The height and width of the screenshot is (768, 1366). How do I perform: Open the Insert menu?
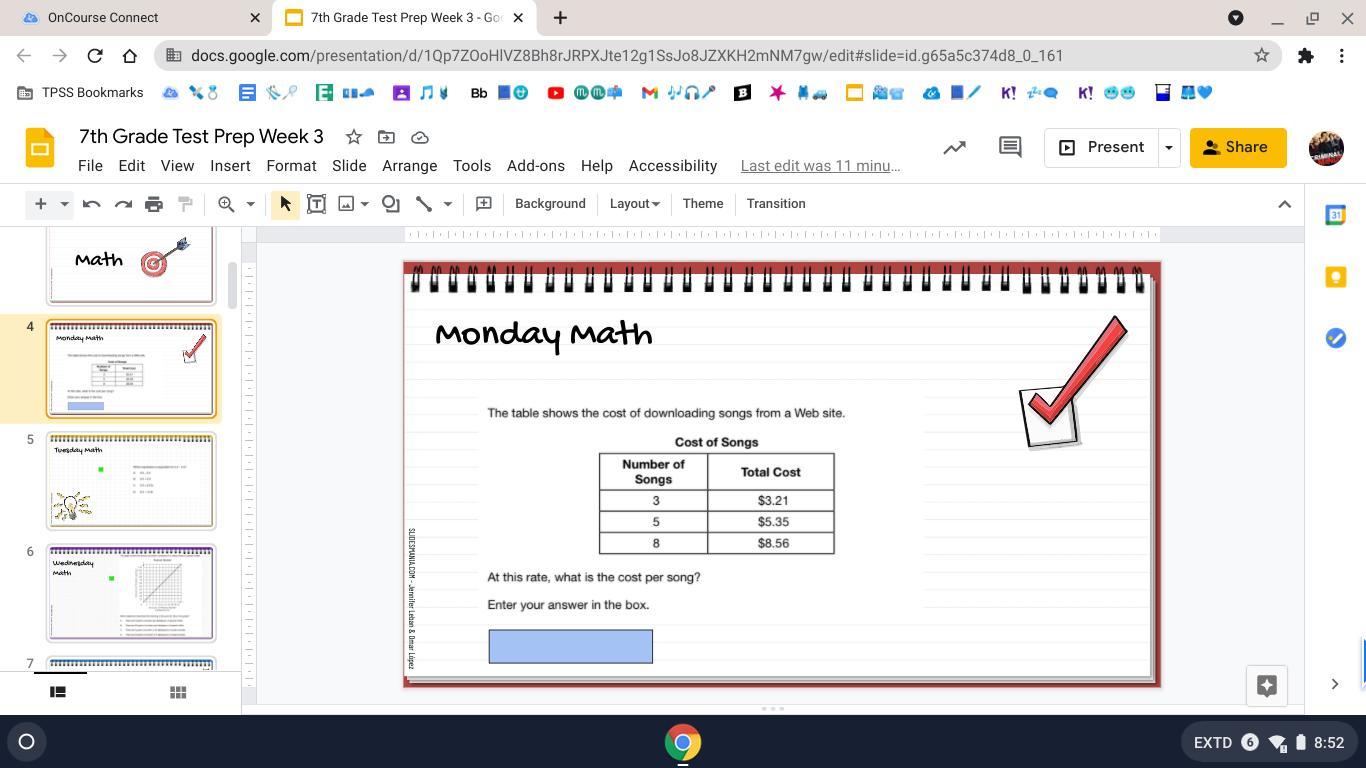click(x=230, y=166)
